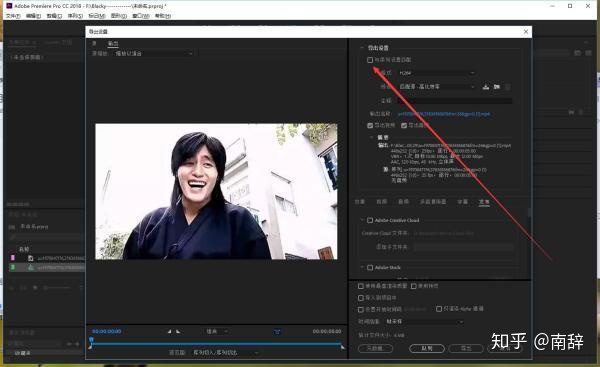Switch to the 字幕 tab
The image size is (600, 367).
pos(462,202)
